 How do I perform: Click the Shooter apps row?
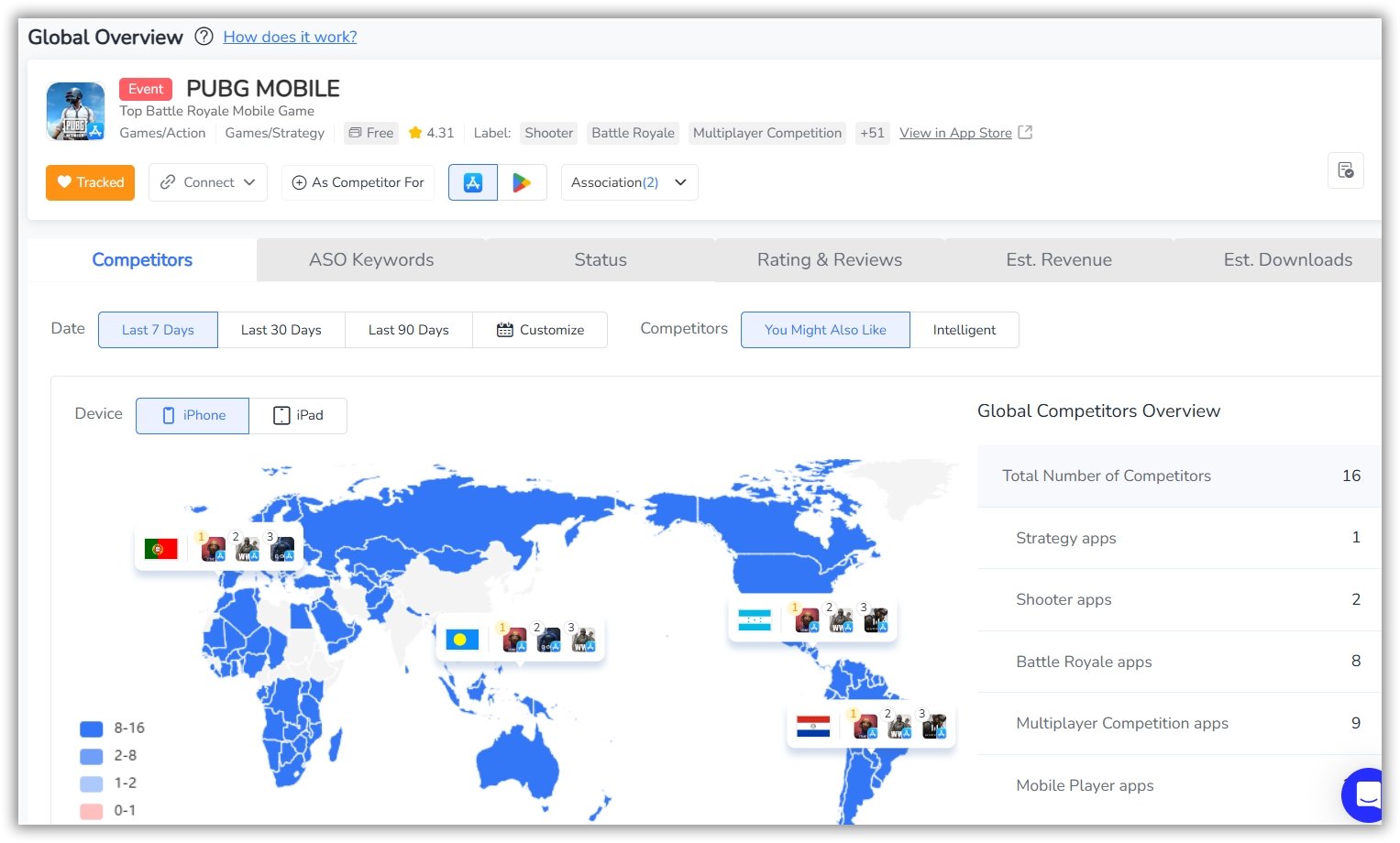pyautogui.click(x=1179, y=599)
